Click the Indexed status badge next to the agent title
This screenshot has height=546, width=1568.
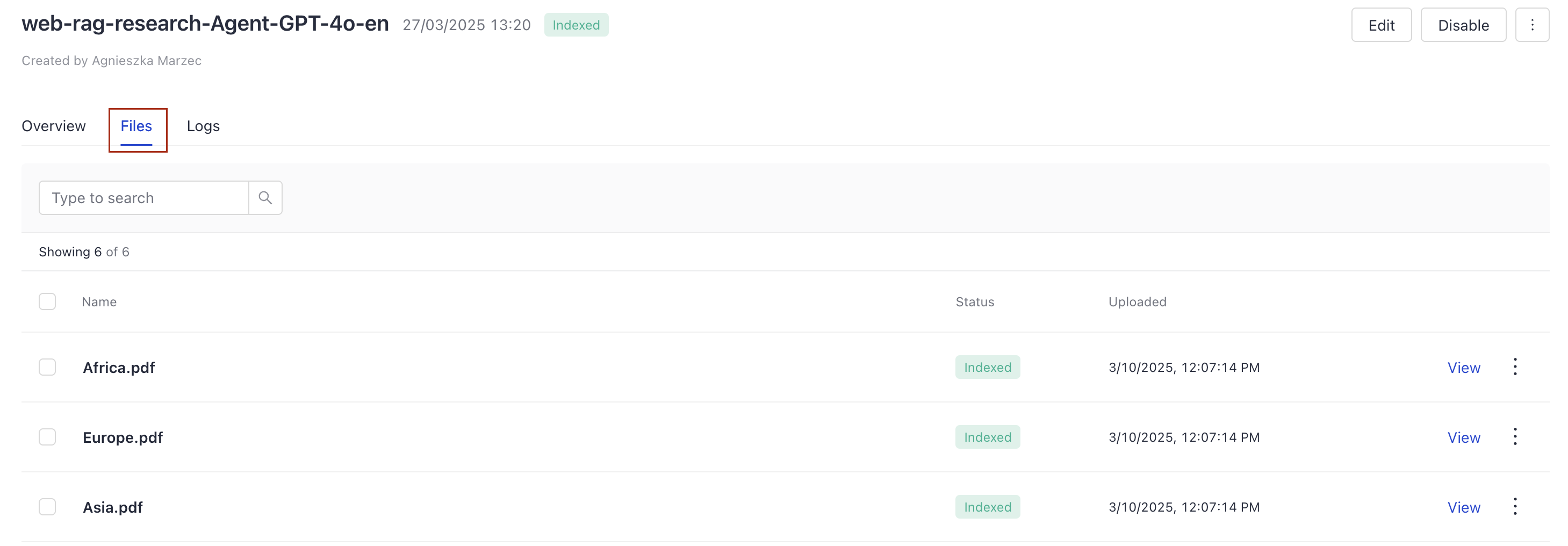point(576,25)
